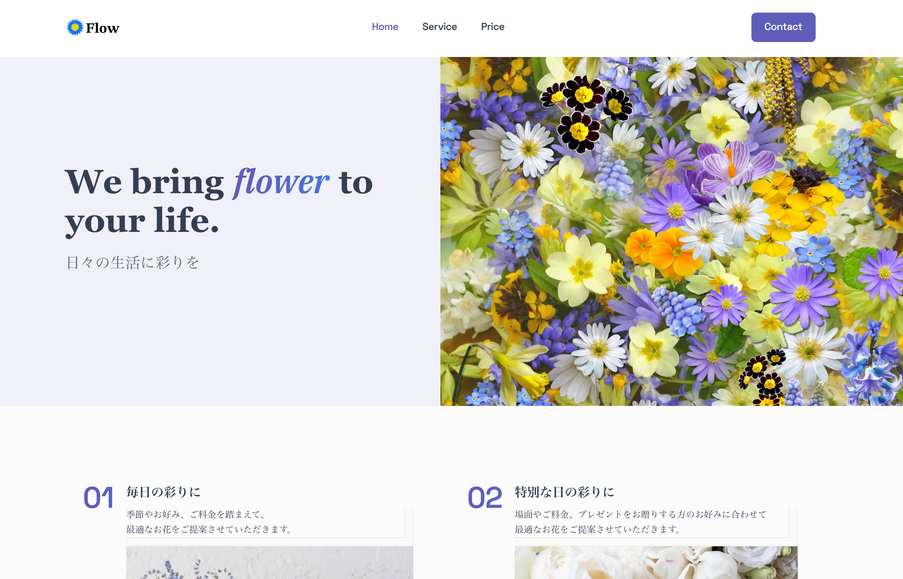Click the colorful flowers hero image
Viewport: 903px width, 579px height.
click(671, 231)
